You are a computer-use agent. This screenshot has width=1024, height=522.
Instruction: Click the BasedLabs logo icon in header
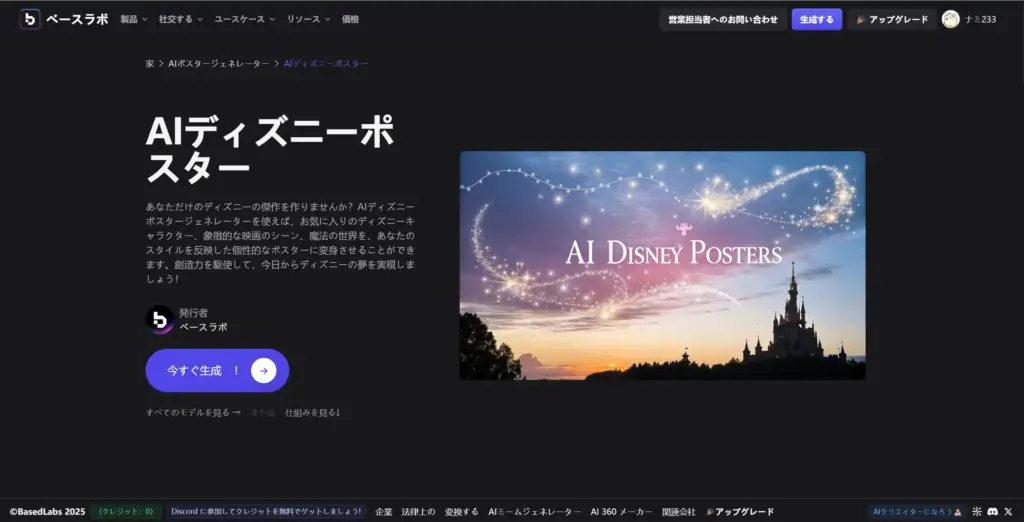coord(30,19)
